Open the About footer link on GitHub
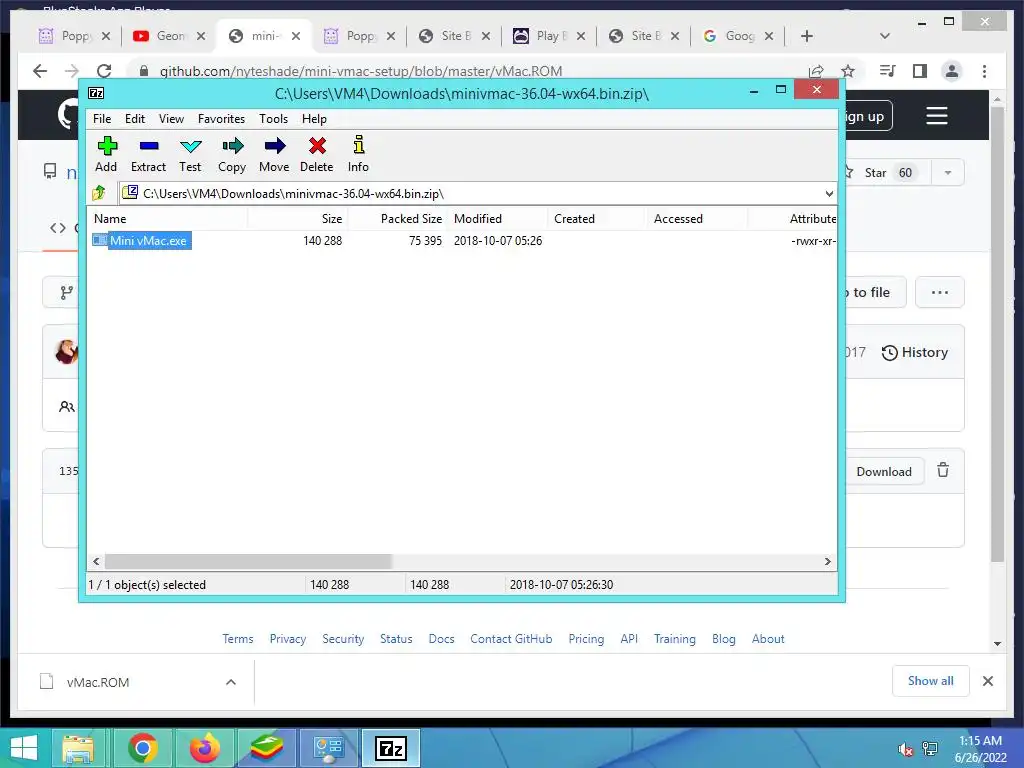The height and width of the screenshot is (768, 1024). [767, 639]
